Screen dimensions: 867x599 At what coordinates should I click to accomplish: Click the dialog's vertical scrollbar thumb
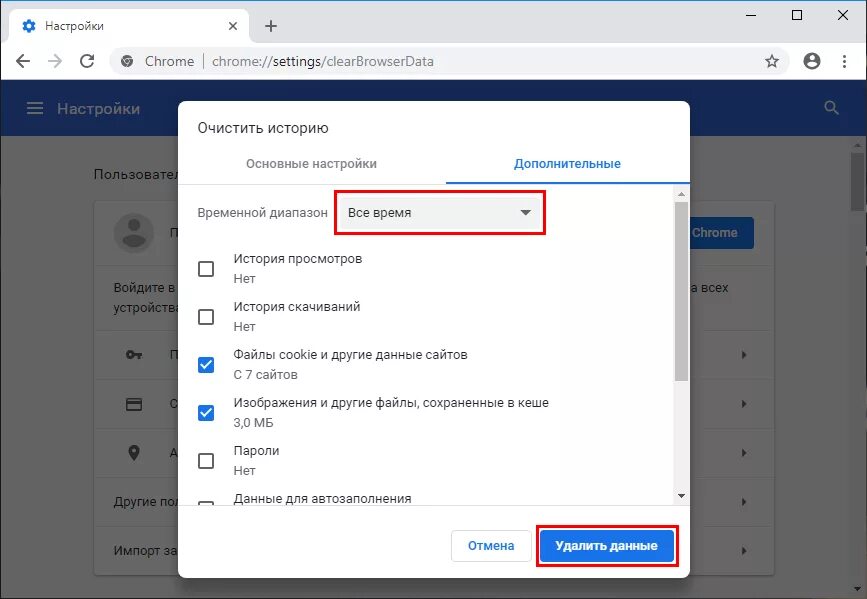681,291
